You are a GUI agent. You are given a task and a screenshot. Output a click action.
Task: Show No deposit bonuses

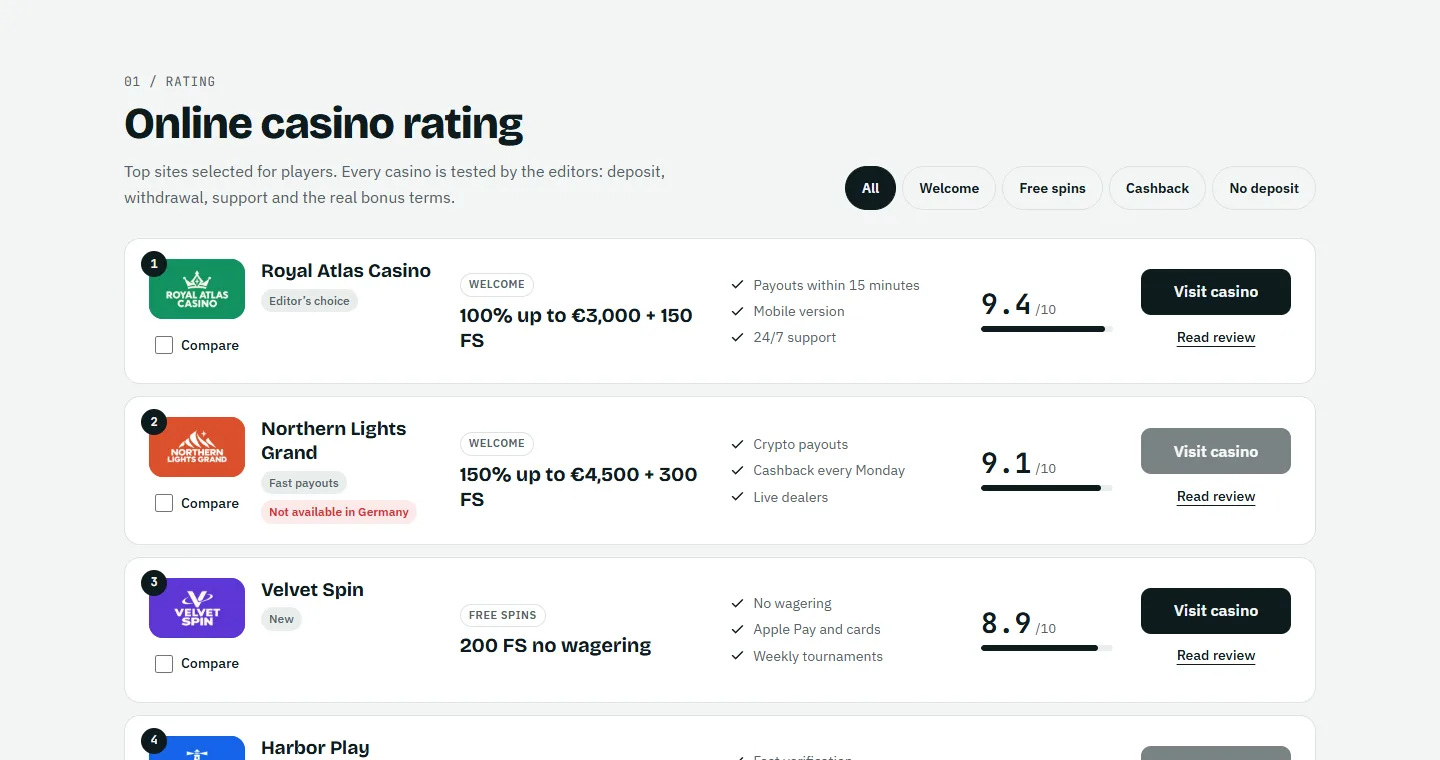coord(1264,188)
